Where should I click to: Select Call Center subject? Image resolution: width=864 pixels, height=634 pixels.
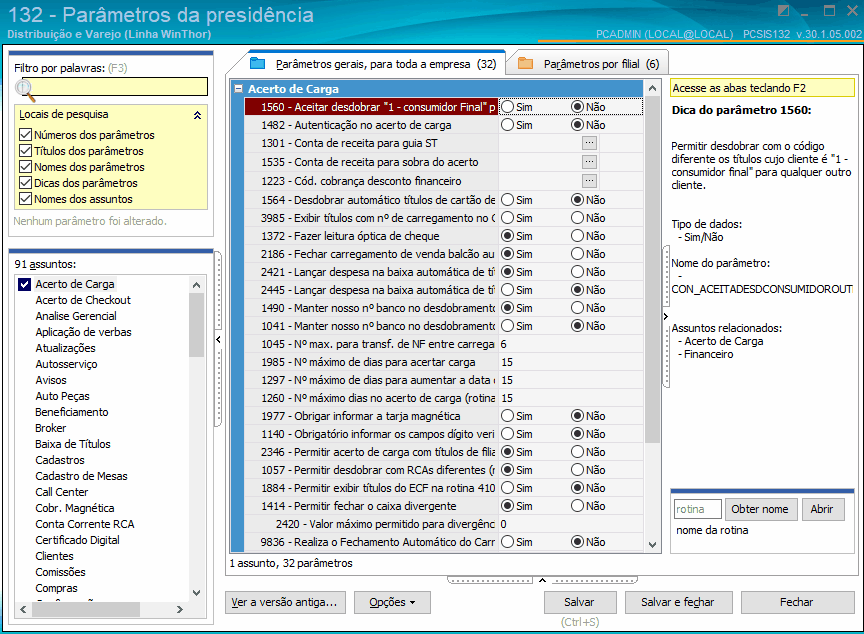coord(62,492)
